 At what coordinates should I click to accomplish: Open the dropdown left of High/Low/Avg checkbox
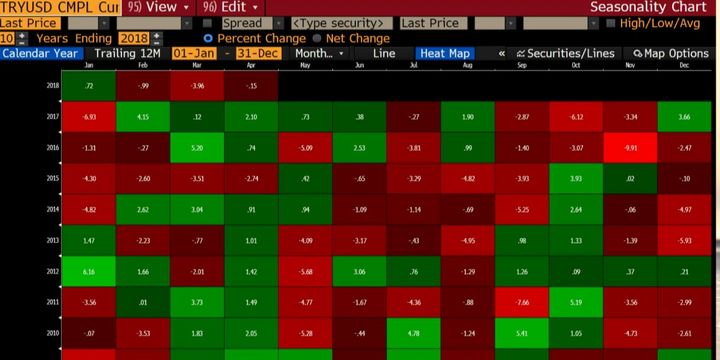(x=594, y=23)
